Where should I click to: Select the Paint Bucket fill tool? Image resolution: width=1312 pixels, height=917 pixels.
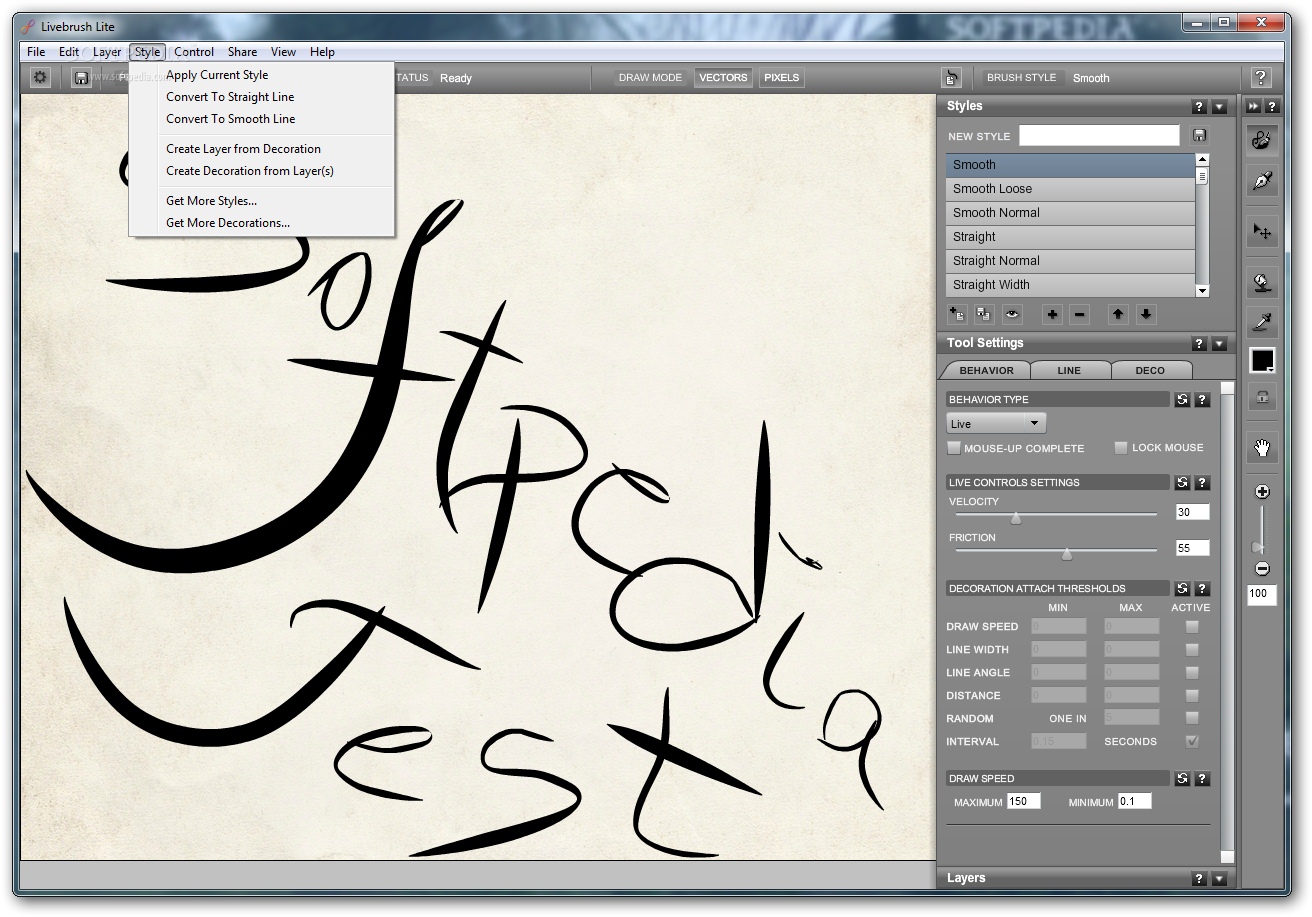pos(1262,283)
